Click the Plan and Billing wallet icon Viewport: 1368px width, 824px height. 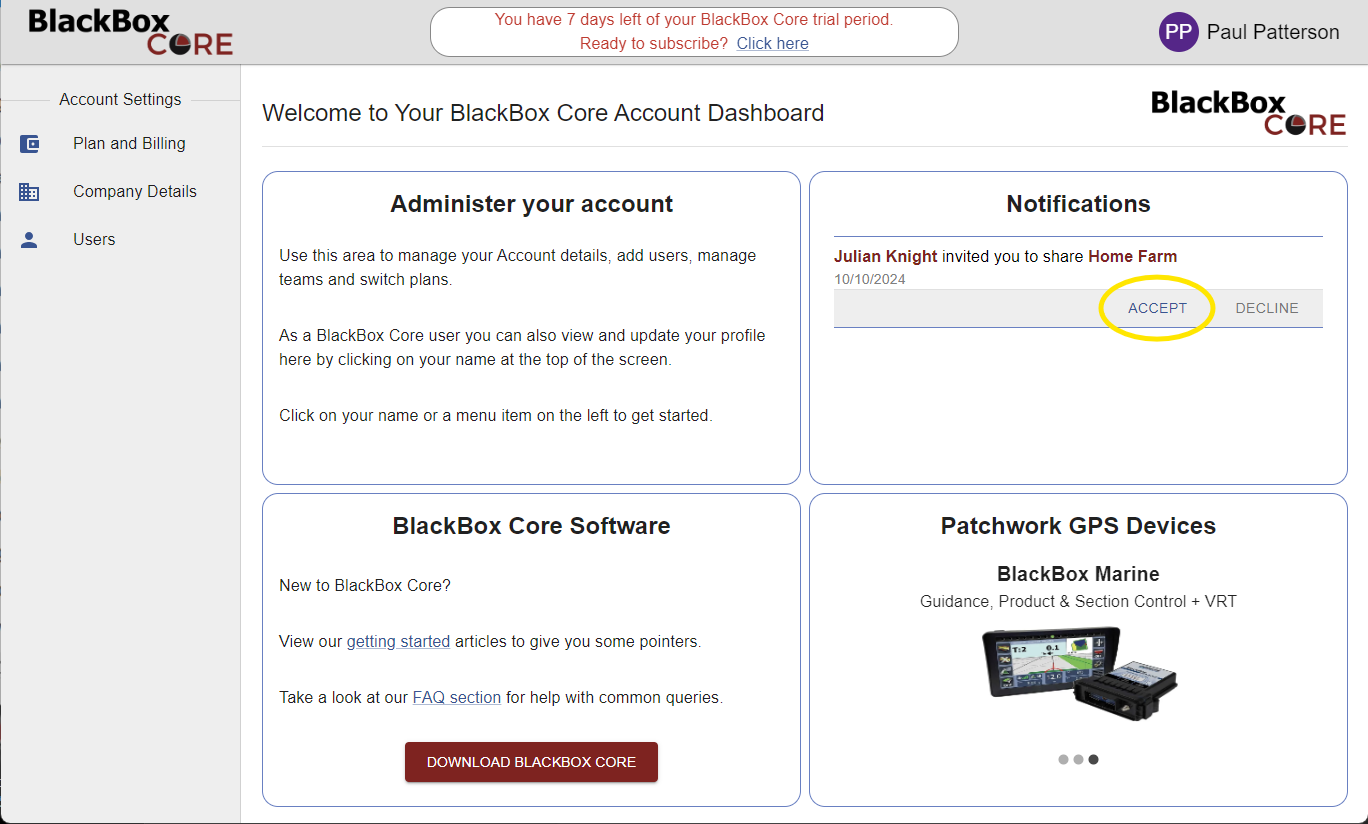(29, 144)
